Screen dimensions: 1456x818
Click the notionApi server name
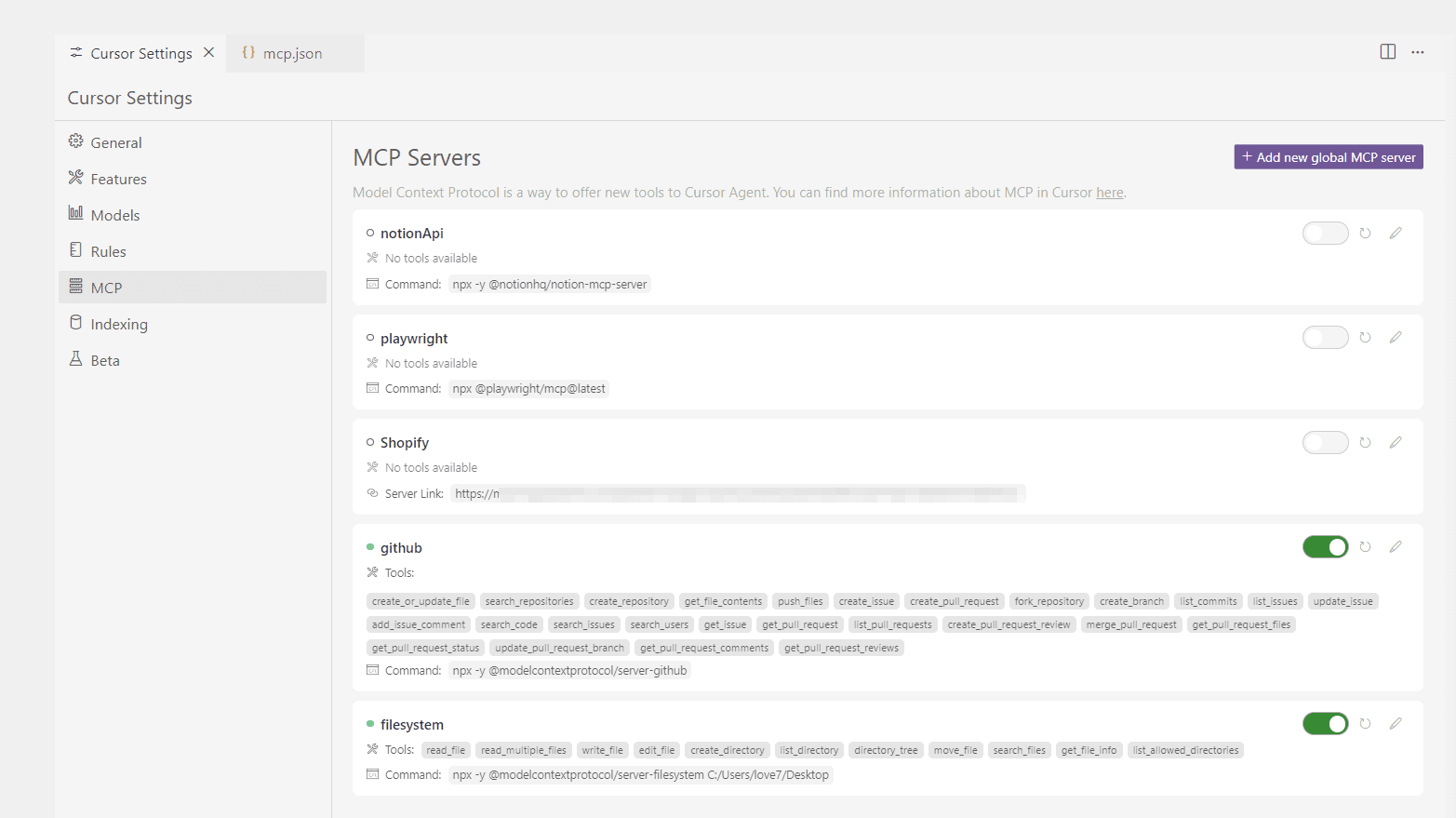tap(412, 234)
